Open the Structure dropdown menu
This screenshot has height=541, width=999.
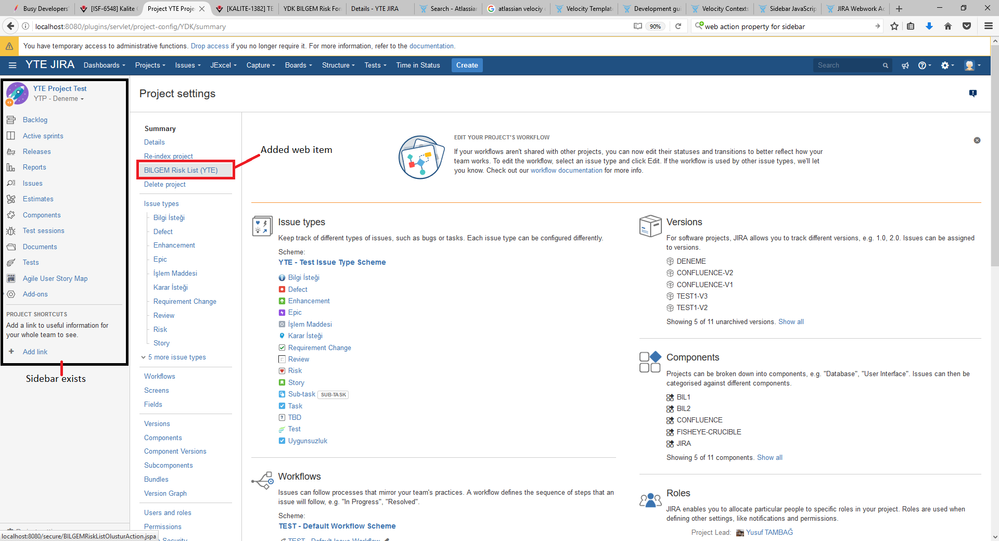pos(338,66)
